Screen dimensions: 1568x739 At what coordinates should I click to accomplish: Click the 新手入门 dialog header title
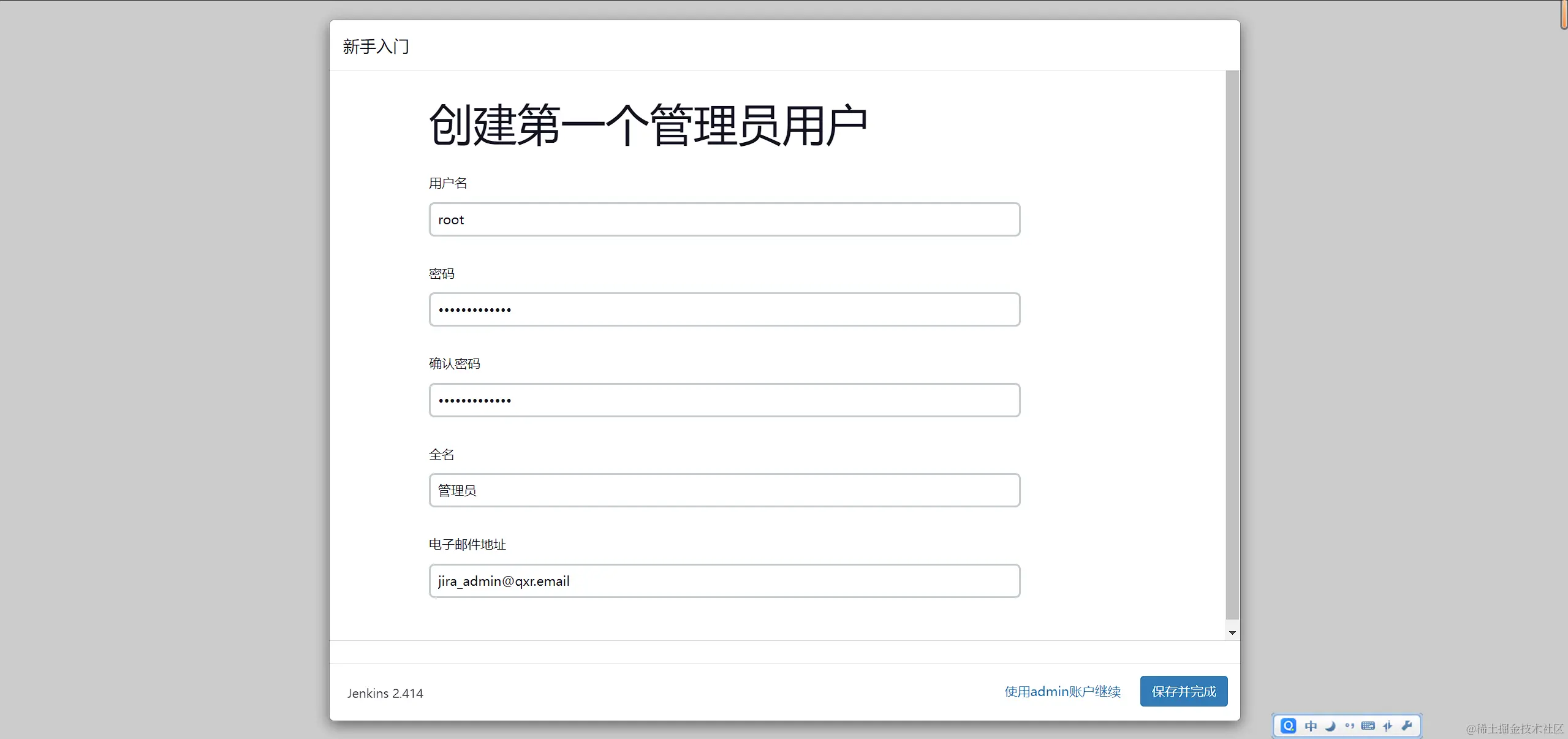point(376,47)
